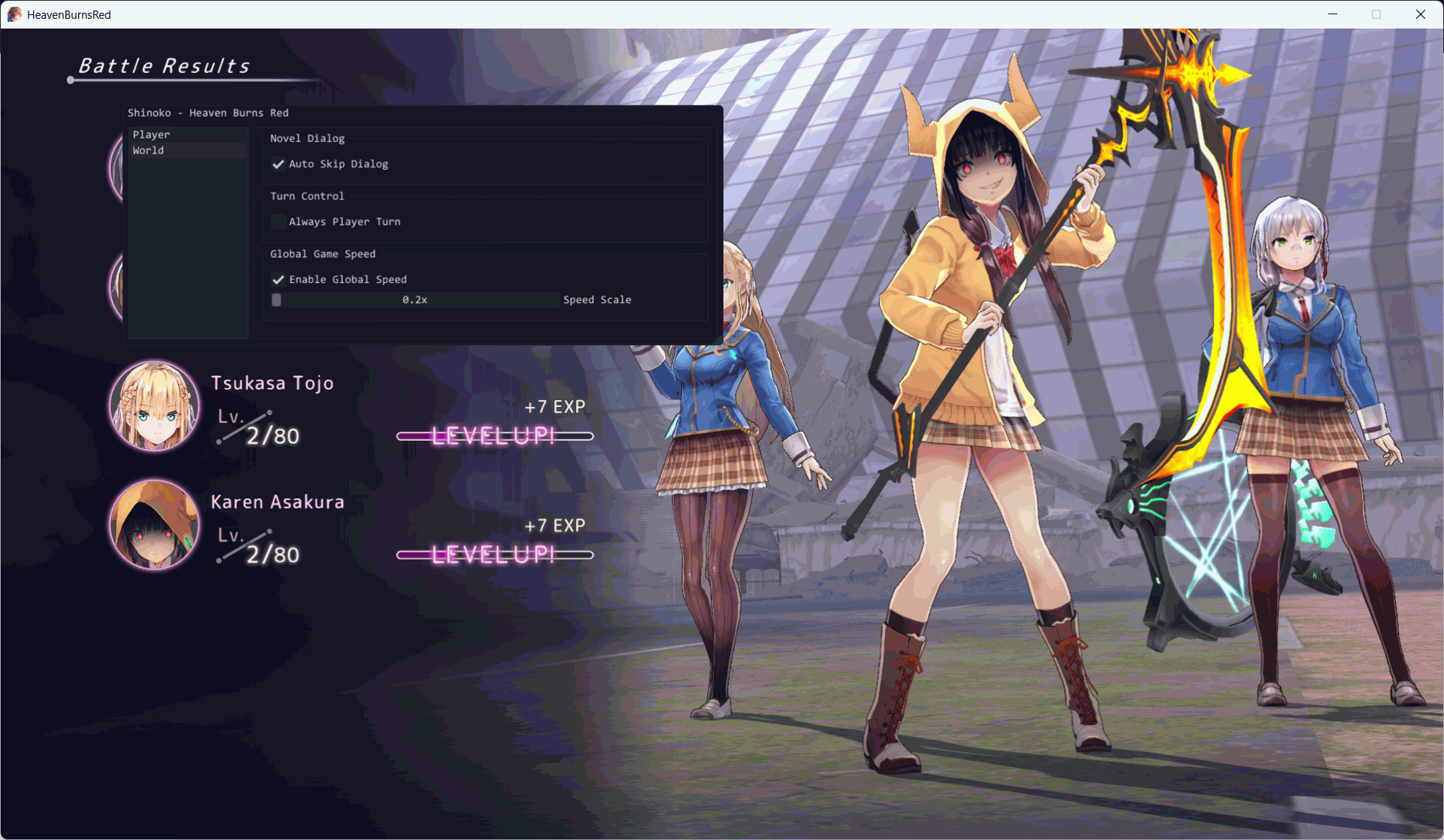Screen dimensions: 1444x840
Task: Click the Speed Scale slider at 0.2x
Action: point(415,300)
